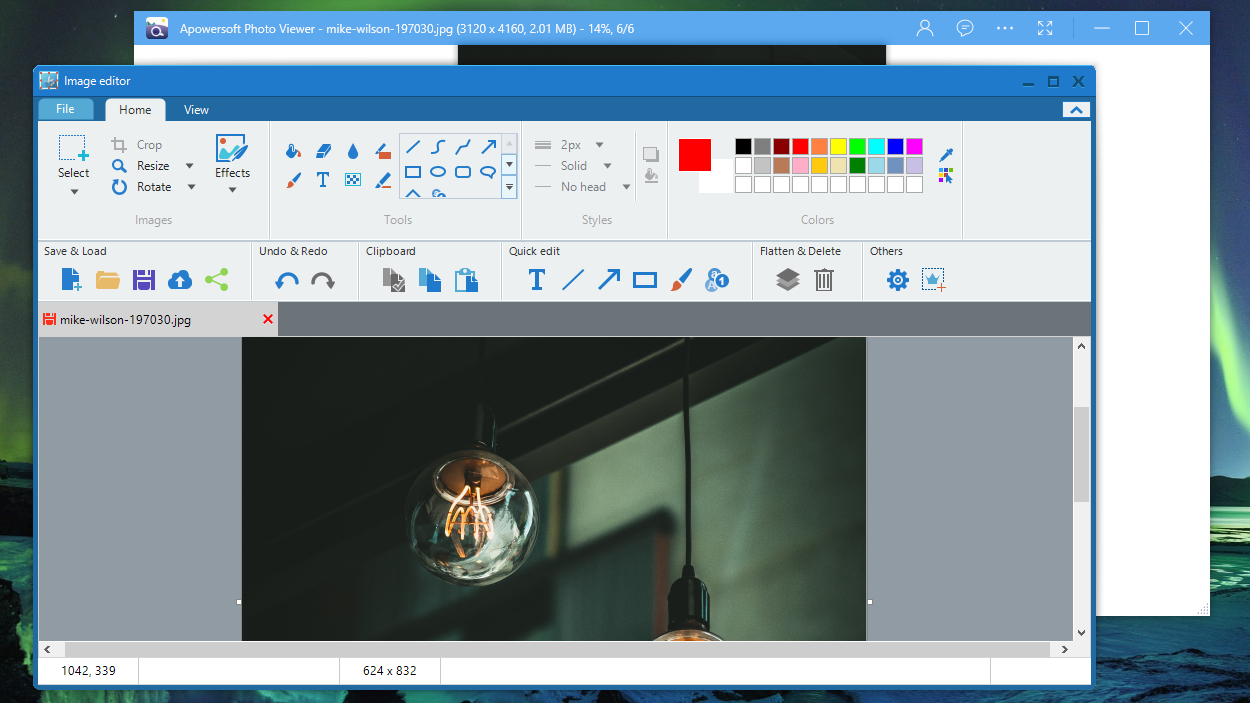The width and height of the screenshot is (1250, 703).
Task: Open the No head arrow style dropdown
Action: [626, 187]
